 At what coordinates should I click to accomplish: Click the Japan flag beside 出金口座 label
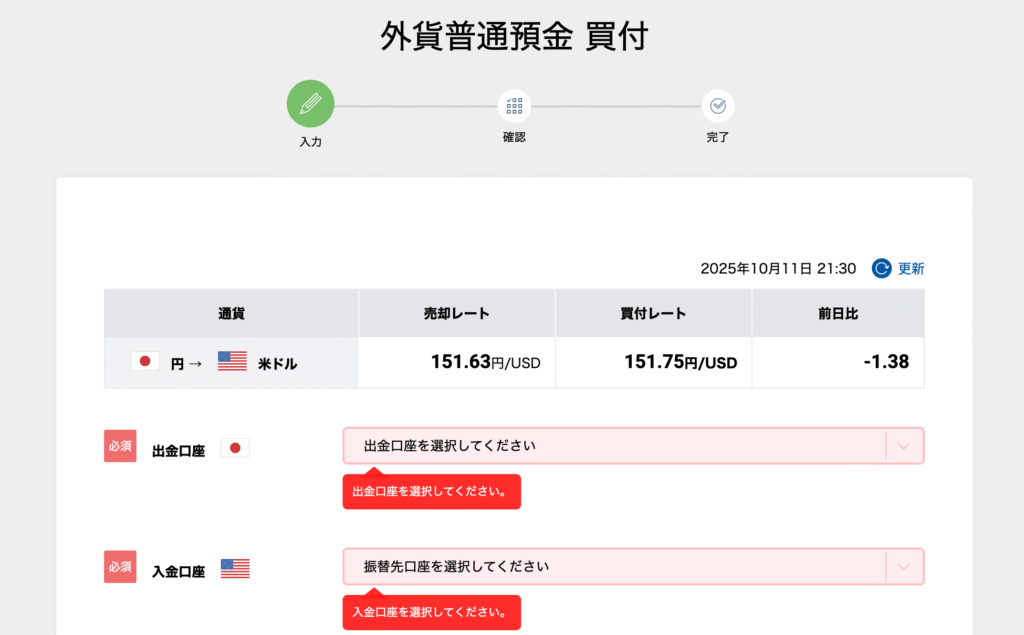click(235, 448)
